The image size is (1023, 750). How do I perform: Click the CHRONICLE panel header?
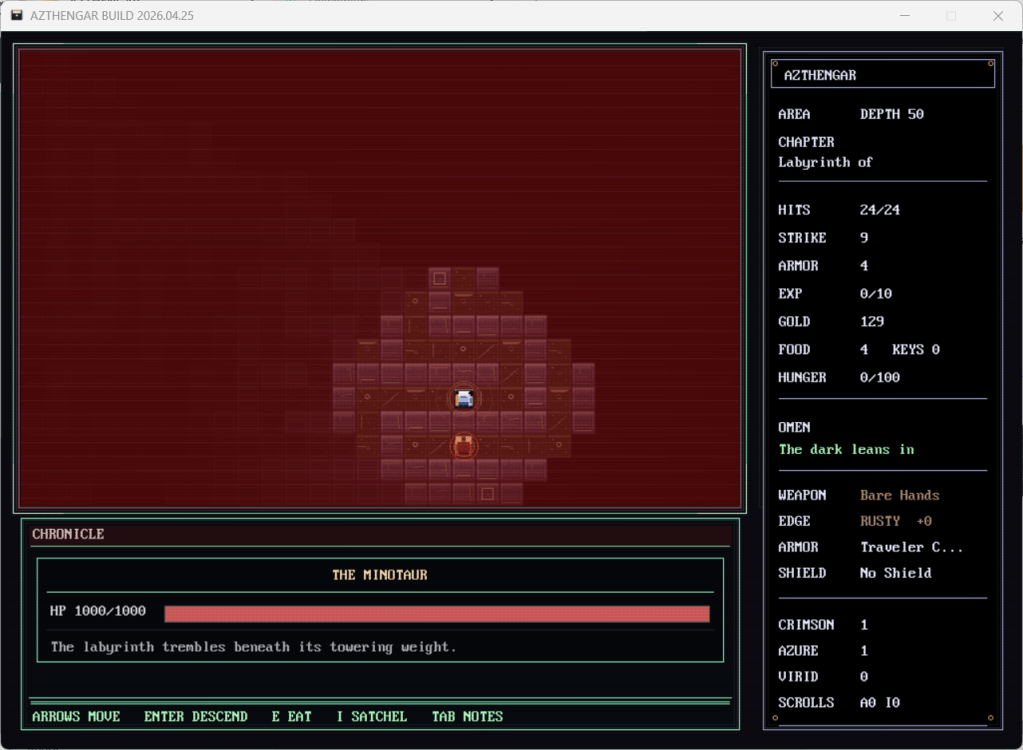click(x=68, y=534)
